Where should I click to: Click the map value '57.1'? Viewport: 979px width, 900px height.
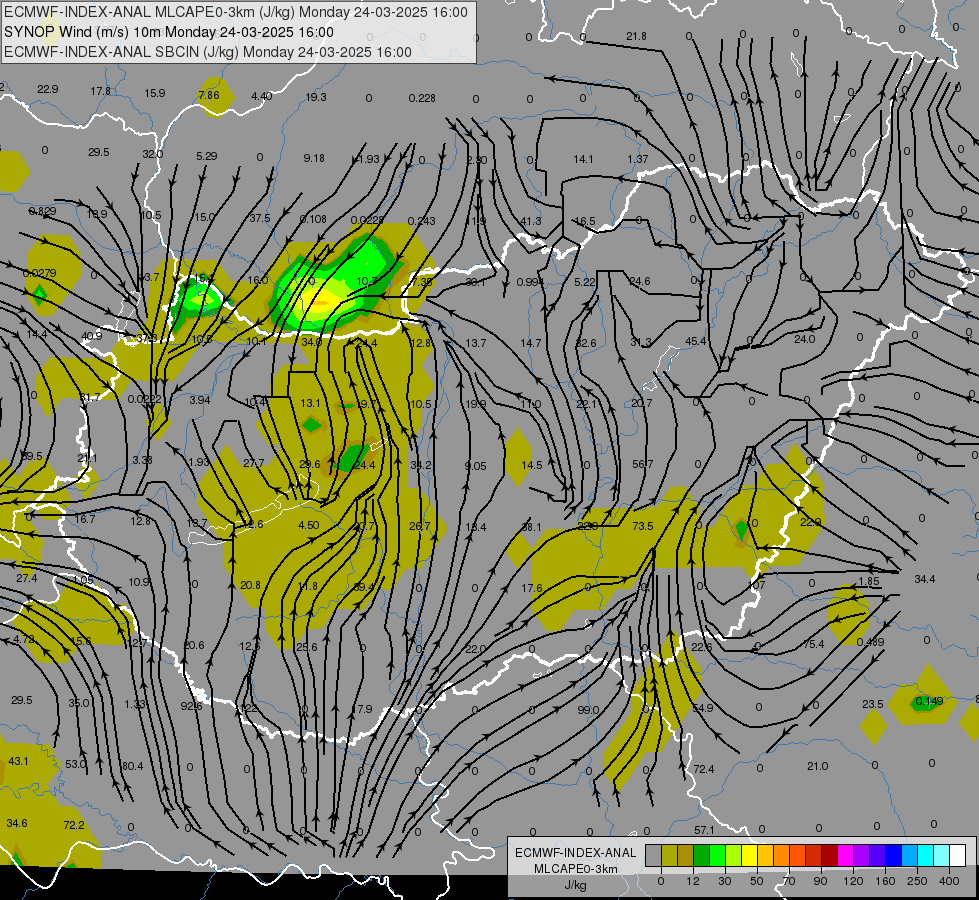(704, 830)
